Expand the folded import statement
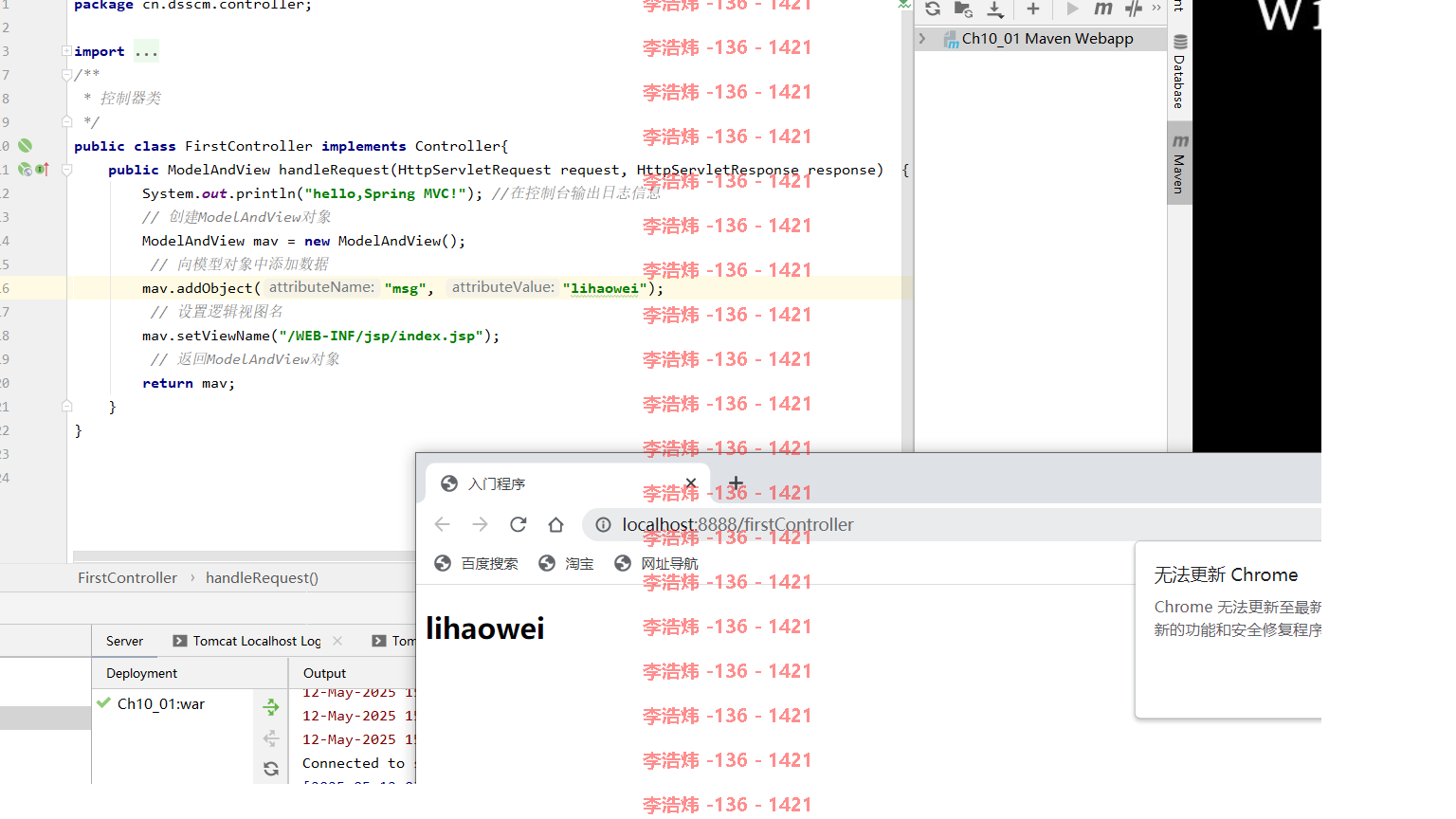This screenshot has height=819, width=1456. click(x=66, y=51)
